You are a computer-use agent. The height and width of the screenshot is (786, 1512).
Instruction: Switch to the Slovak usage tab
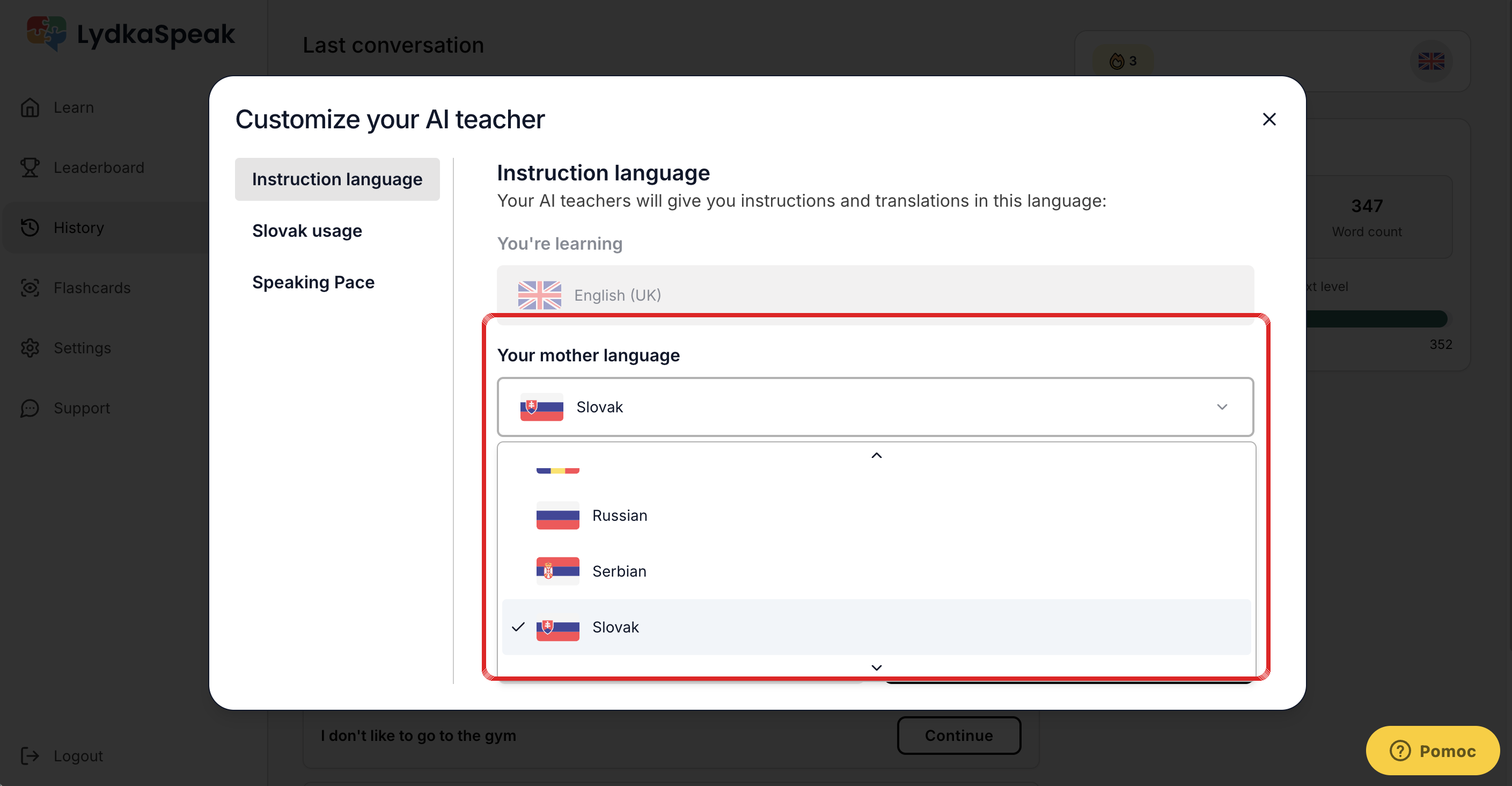point(307,231)
